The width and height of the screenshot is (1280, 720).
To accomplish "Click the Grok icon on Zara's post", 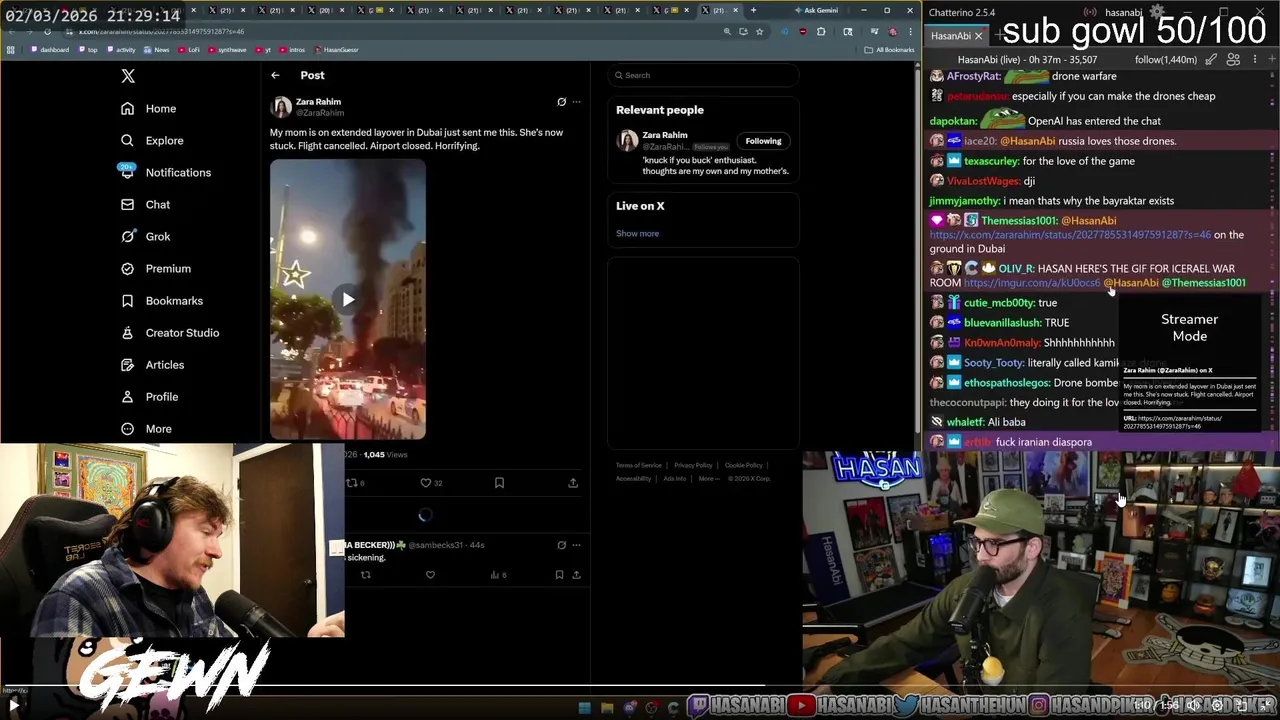I will (561, 102).
